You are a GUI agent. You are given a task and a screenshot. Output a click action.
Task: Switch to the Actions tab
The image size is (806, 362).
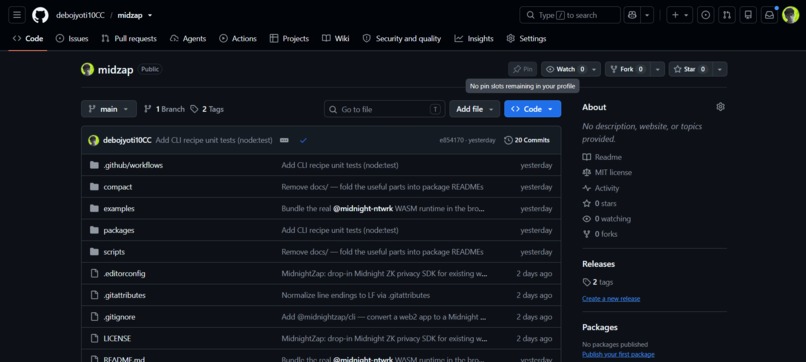click(237, 39)
